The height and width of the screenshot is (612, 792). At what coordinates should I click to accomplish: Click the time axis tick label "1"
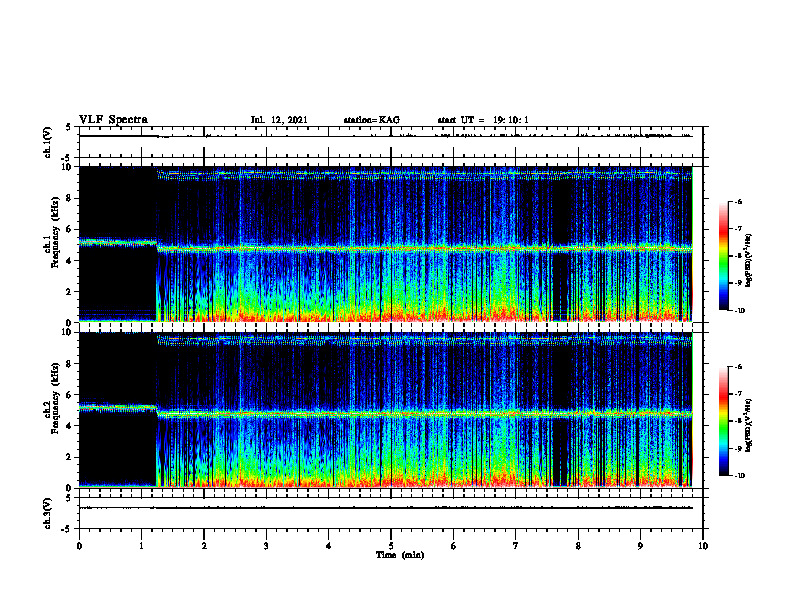click(141, 546)
